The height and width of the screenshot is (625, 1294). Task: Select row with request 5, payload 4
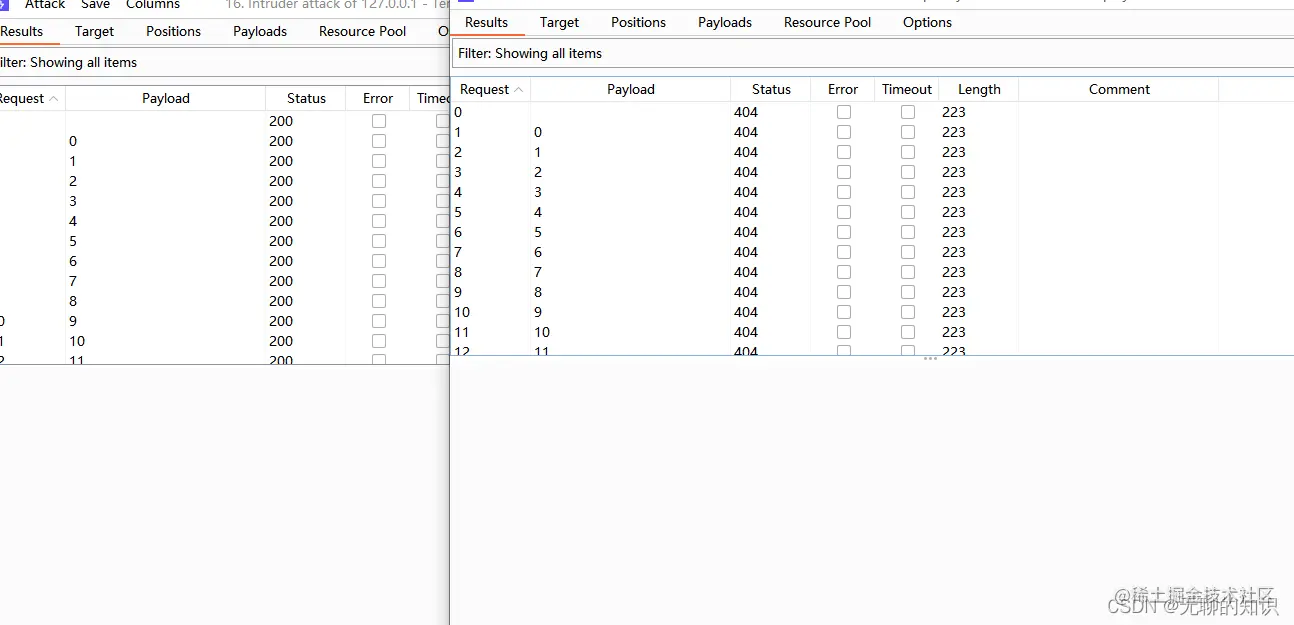pyautogui.click(x=872, y=212)
